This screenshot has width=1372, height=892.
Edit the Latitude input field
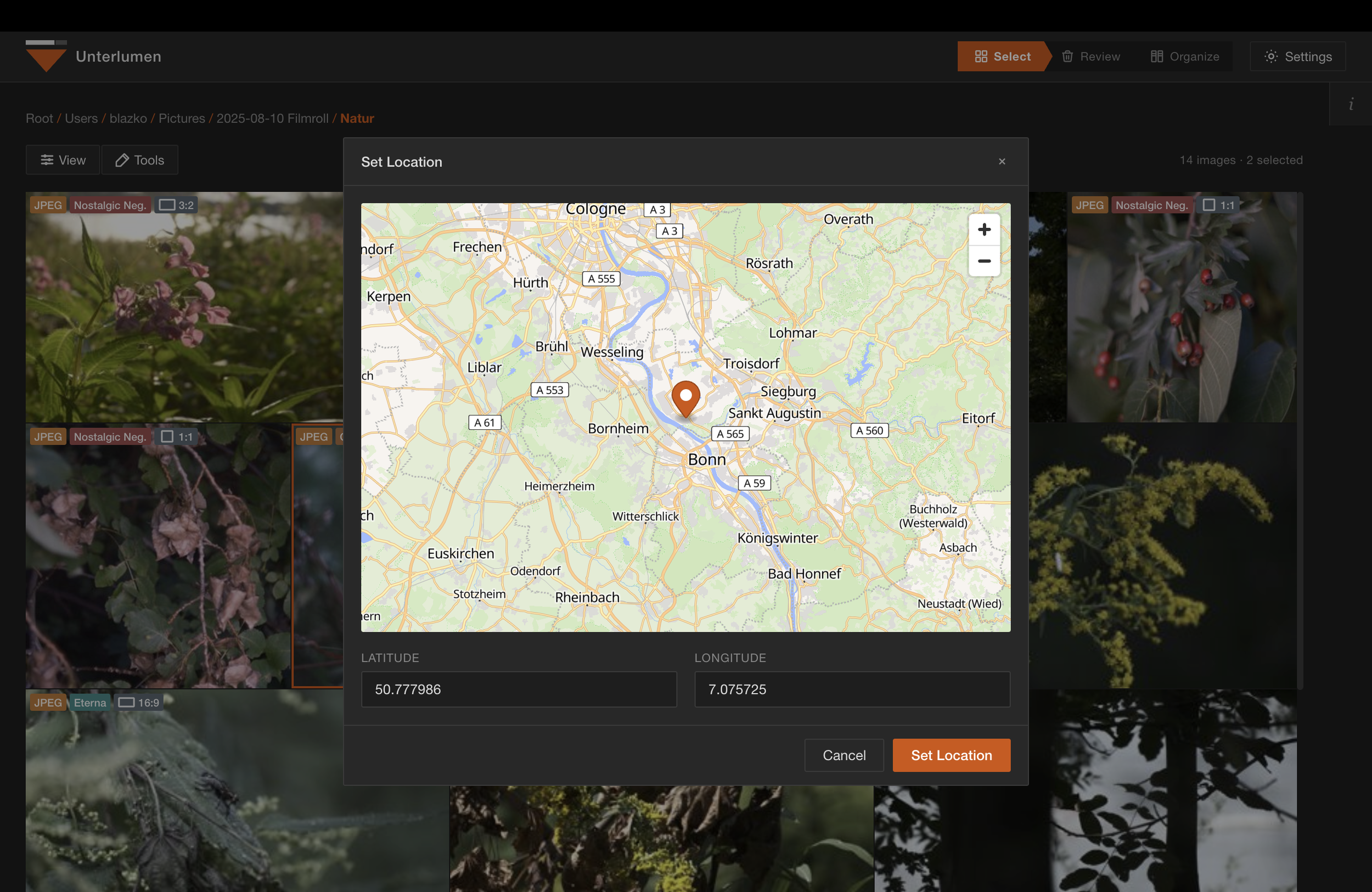pyautogui.click(x=518, y=689)
